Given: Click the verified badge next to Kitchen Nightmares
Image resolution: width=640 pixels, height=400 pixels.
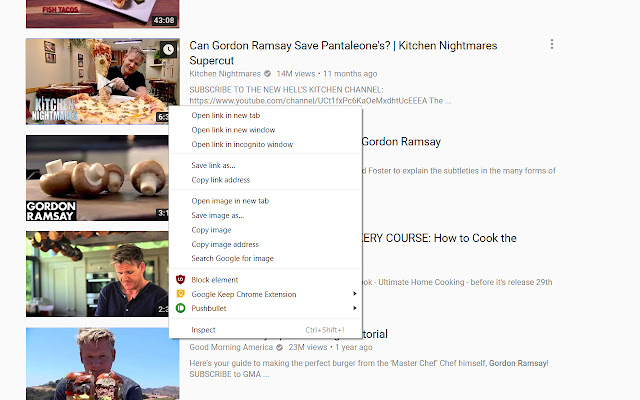Looking at the screenshot, I should pos(267,74).
